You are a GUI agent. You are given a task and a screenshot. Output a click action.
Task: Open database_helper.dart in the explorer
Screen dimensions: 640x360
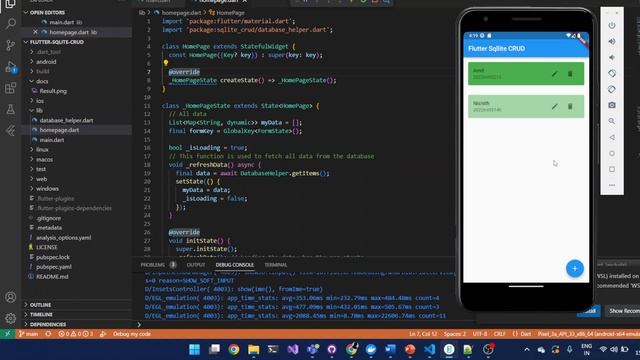(x=66, y=120)
